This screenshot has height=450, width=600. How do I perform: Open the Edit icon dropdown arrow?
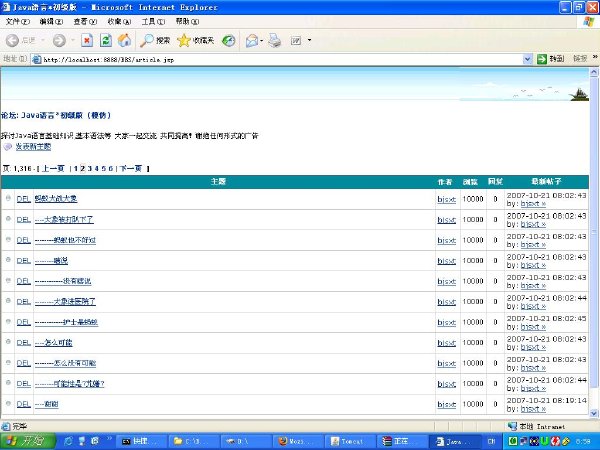pyautogui.click(x=309, y=40)
